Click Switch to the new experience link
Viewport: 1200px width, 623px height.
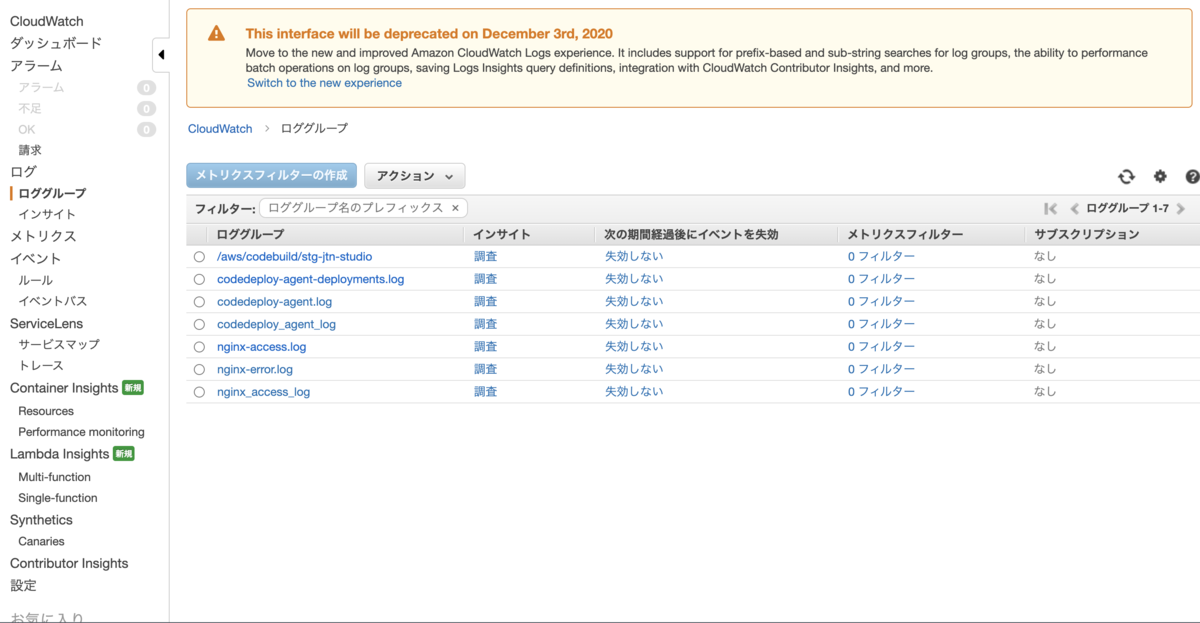[324, 83]
